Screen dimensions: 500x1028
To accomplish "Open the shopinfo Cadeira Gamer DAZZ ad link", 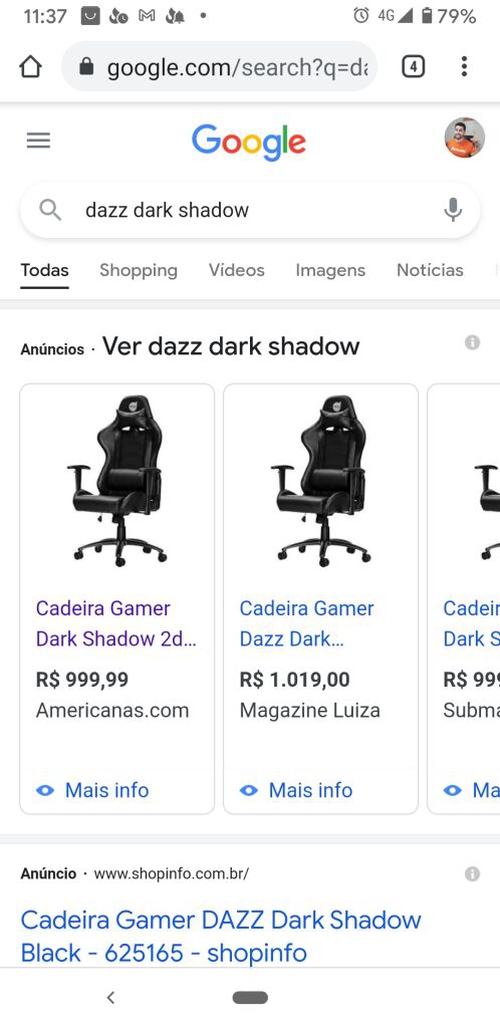I will point(221,936).
